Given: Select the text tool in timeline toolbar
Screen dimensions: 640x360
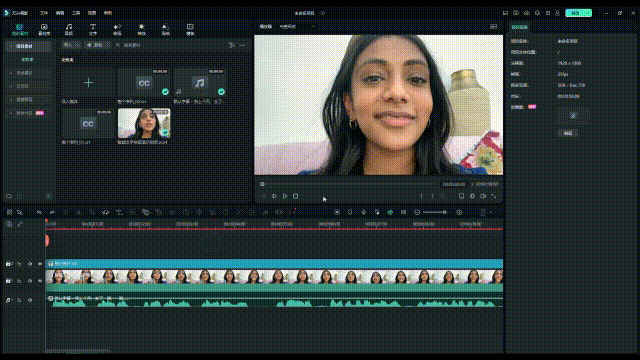Looking at the screenshot, I should pos(119,212).
